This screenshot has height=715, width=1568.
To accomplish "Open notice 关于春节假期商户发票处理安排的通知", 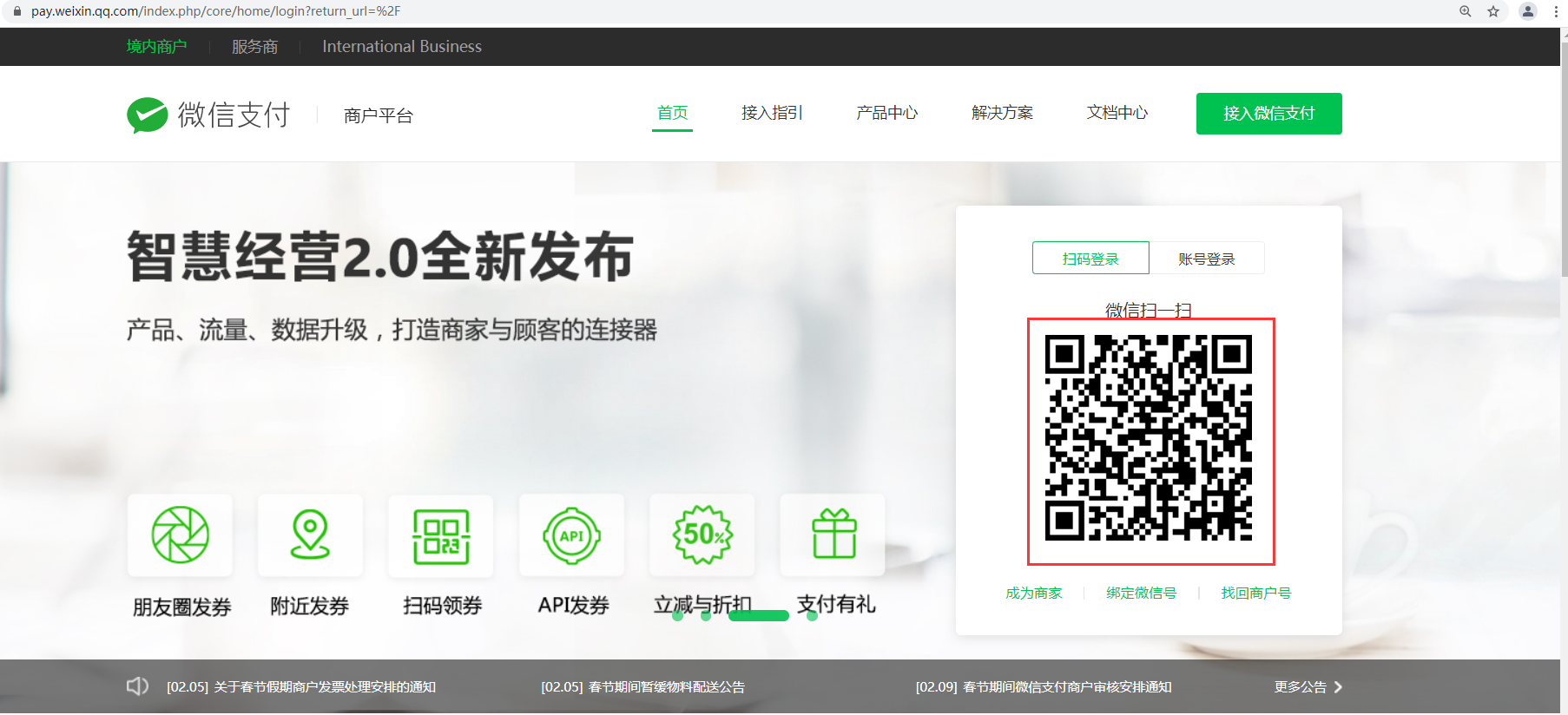I will pyautogui.click(x=301, y=686).
